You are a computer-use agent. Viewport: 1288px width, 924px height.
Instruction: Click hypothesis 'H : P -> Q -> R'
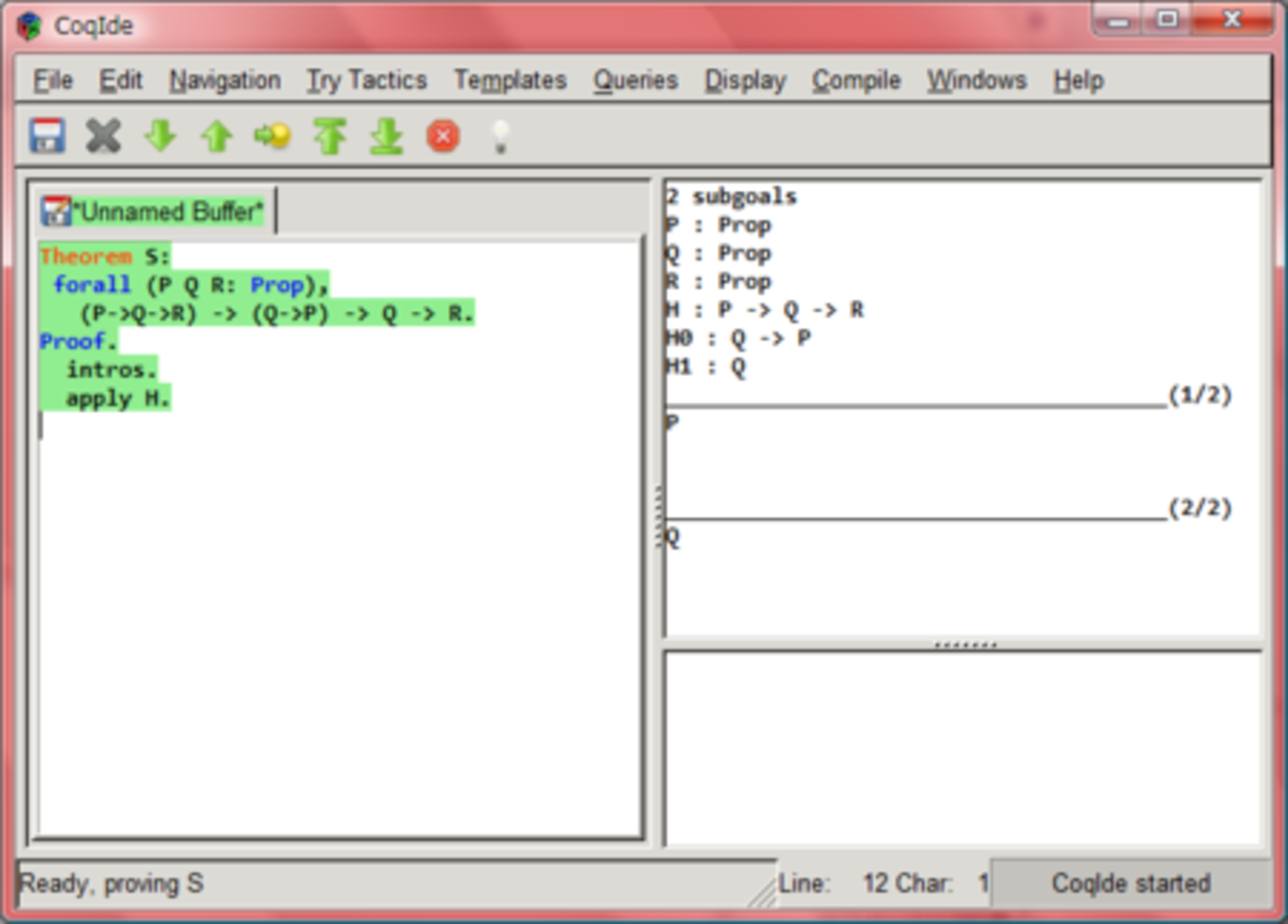click(765, 310)
